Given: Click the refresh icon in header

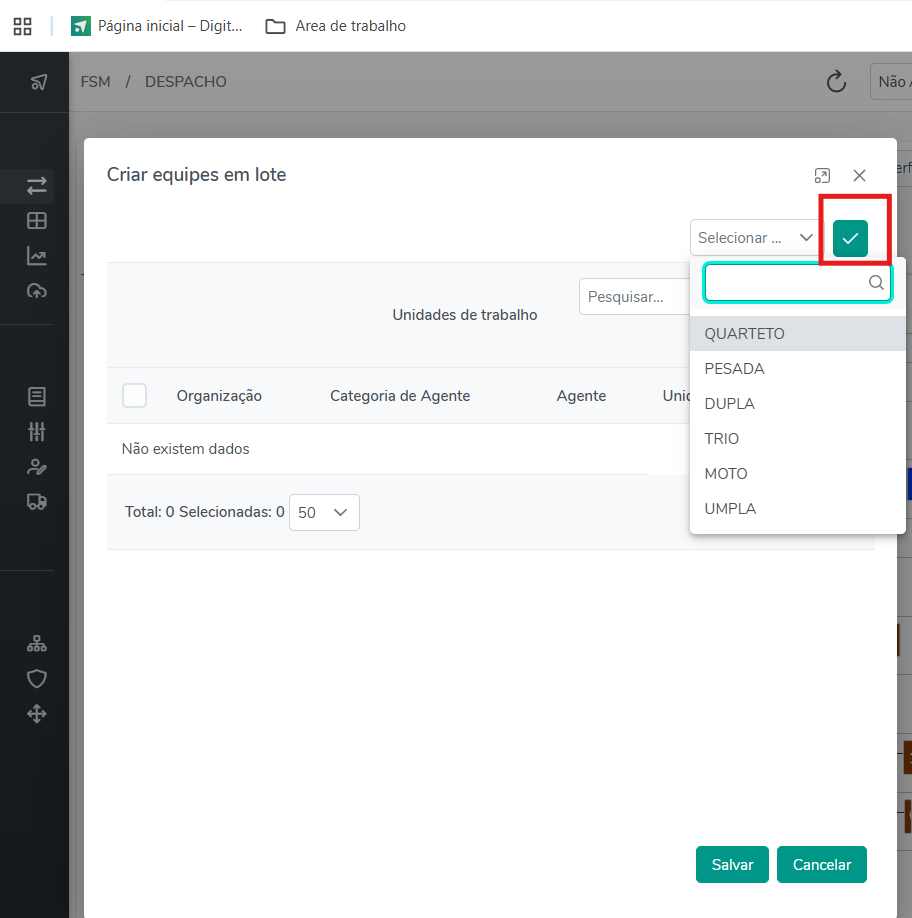Looking at the screenshot, I should [x=837, y=82].
